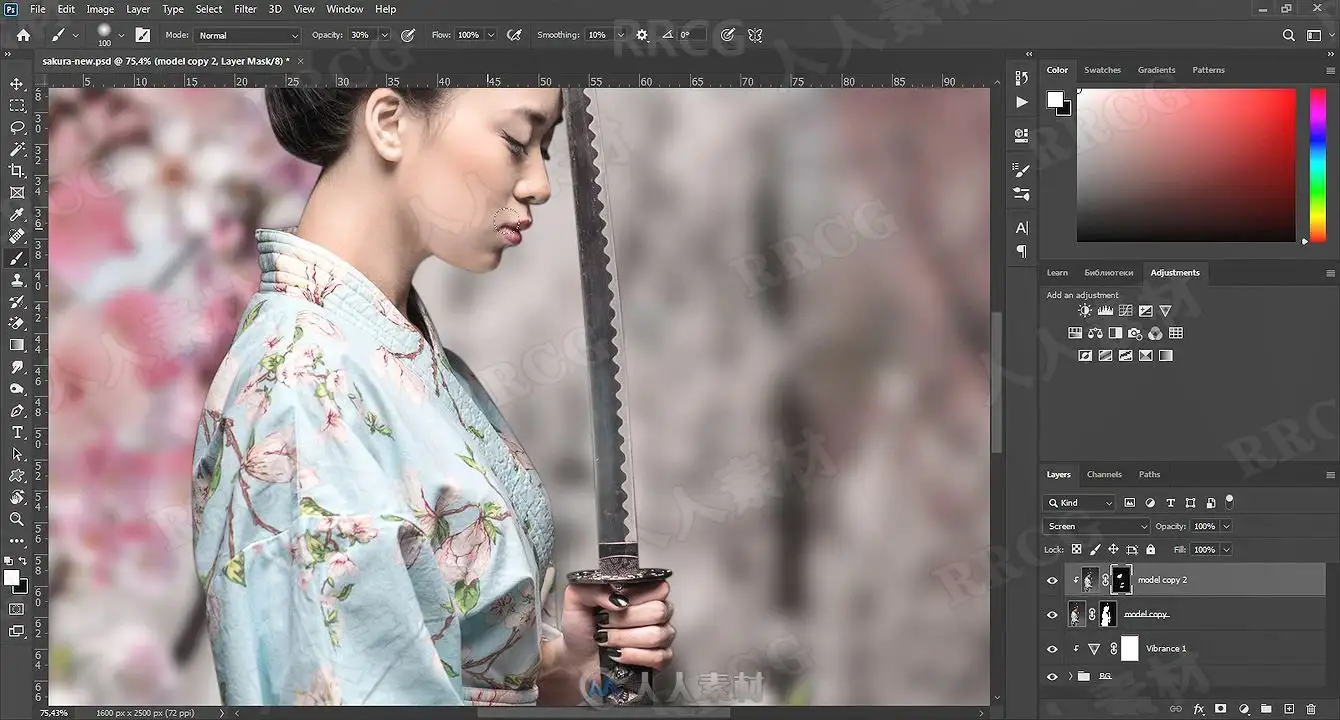Select the Move tool
Screen dimensions: 1340x720
click(17, 84)
